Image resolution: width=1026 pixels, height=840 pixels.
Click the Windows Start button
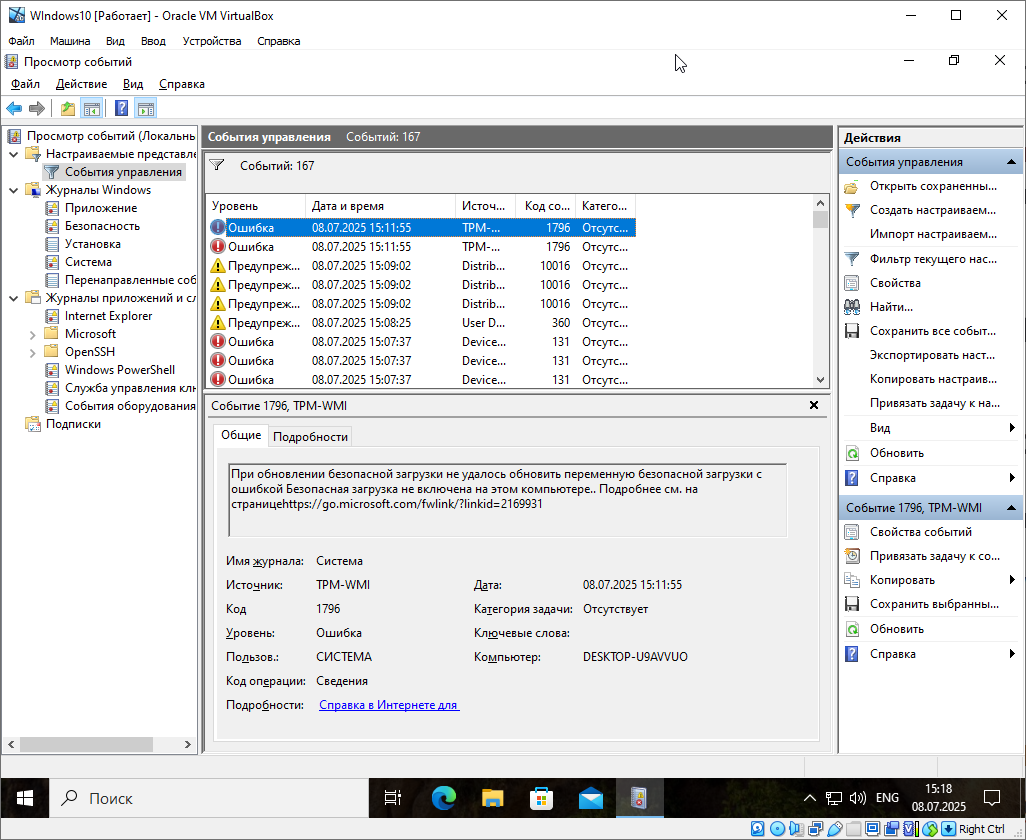25,798
